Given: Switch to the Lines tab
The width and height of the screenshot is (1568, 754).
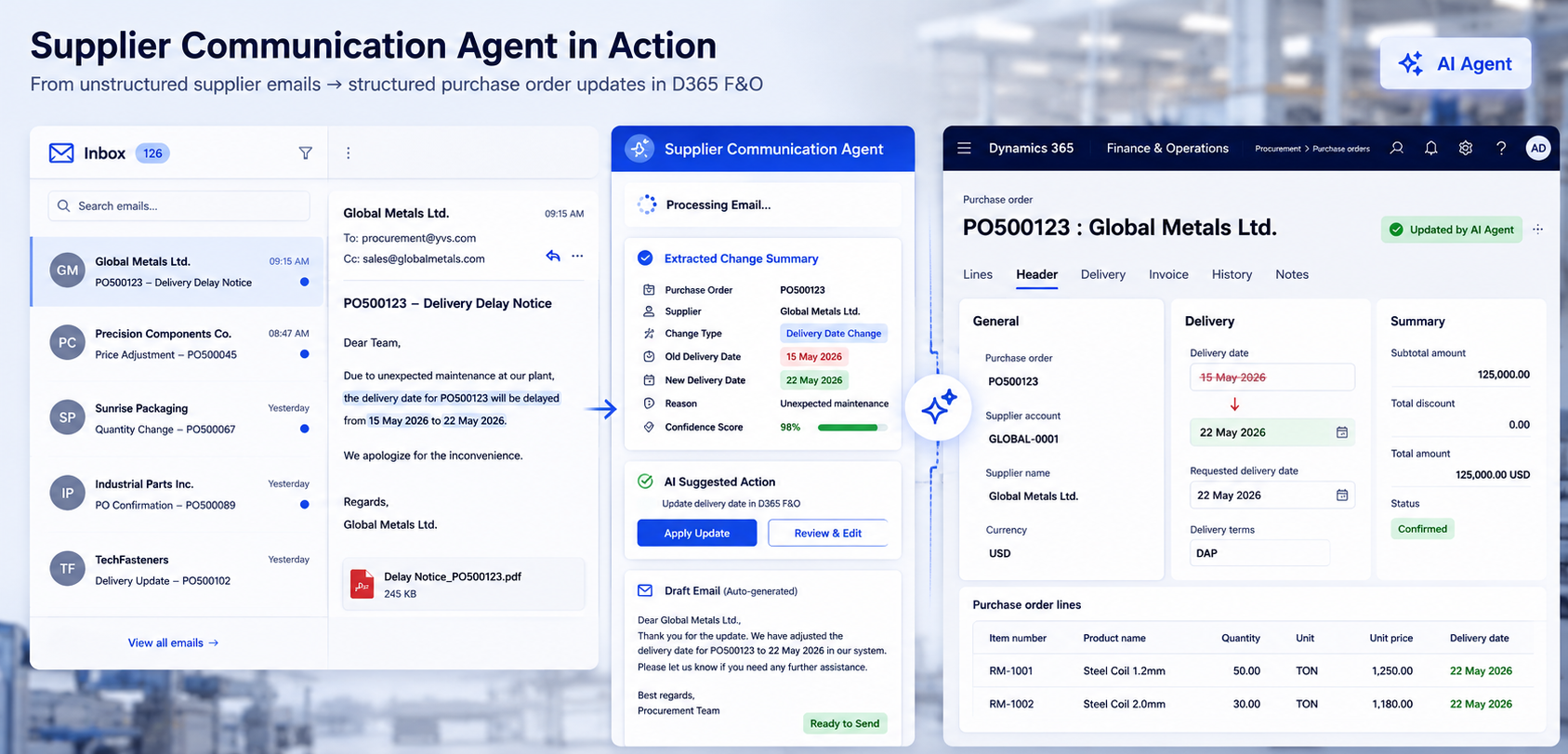Looking at the screenshot, I should (978, 274).
